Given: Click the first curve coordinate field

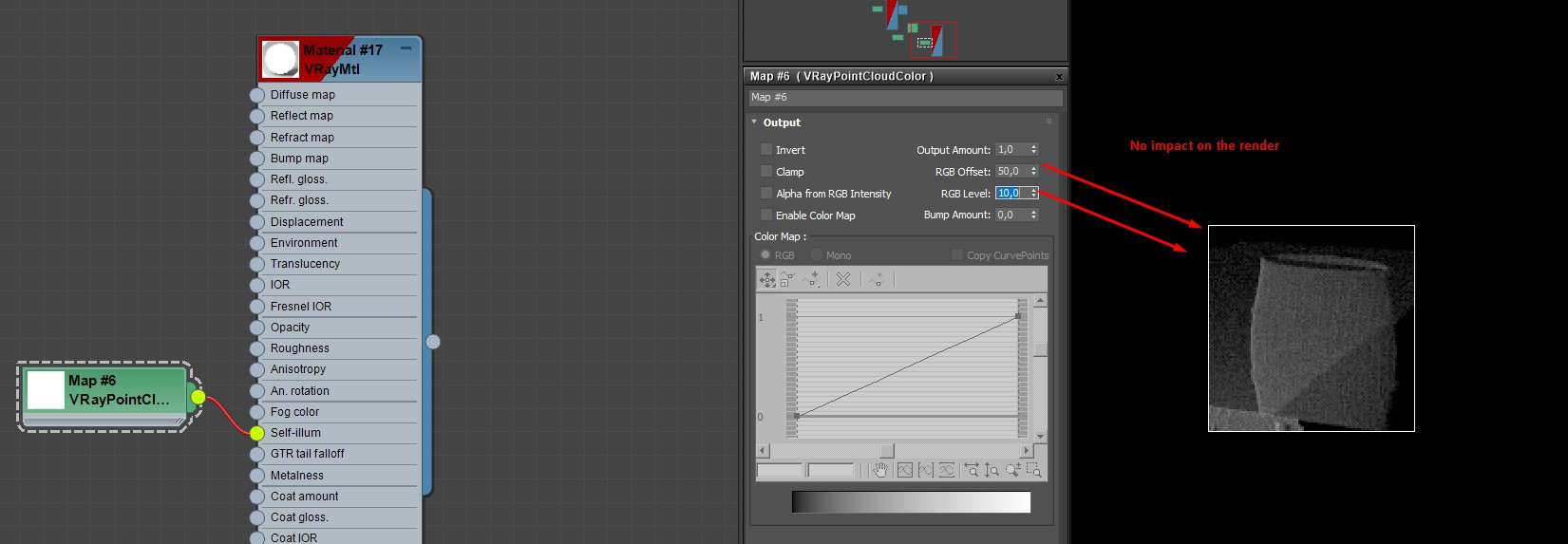Looking at the screenshot, I should pos(780,470).
